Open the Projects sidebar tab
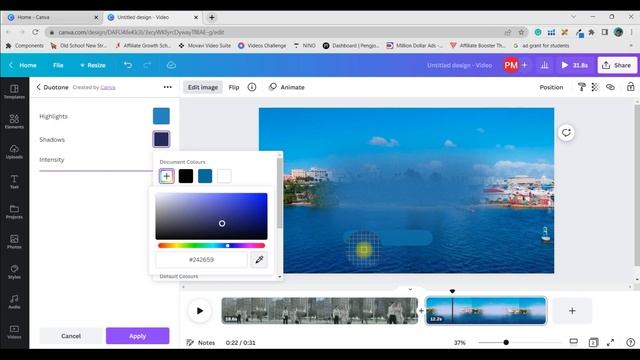This screenshot has height=360, width=640. coord(14,211)
